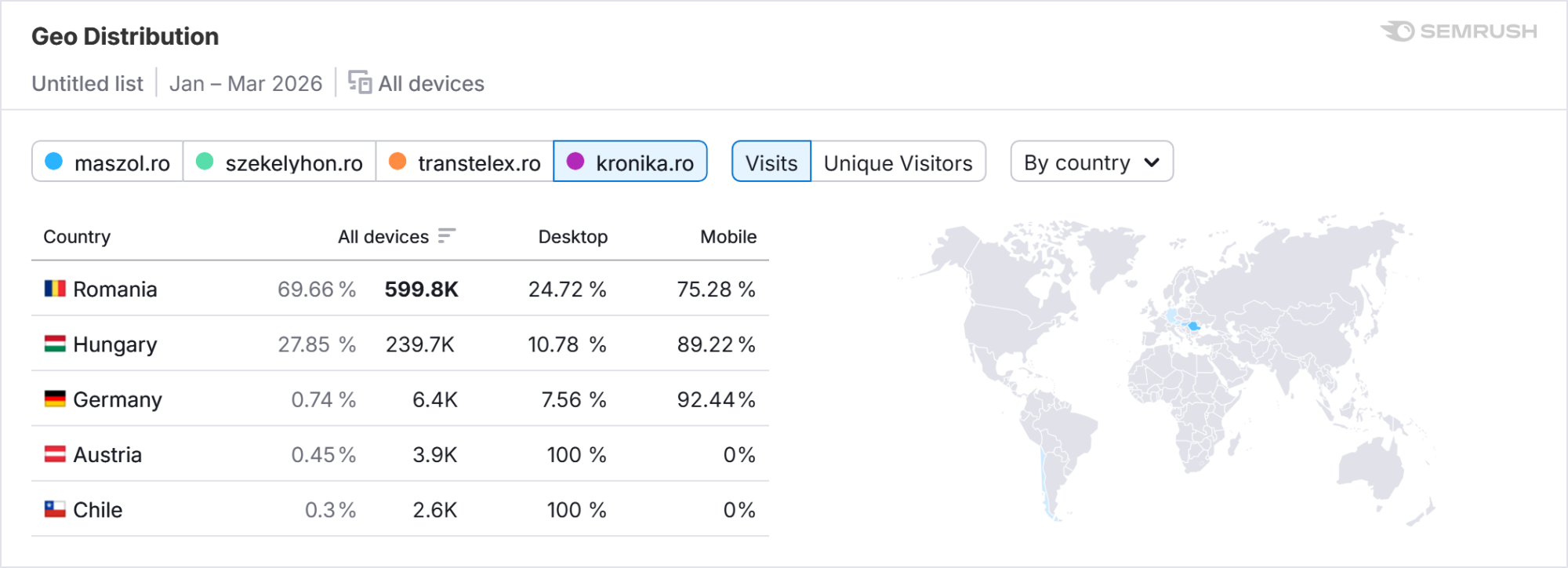Click the Hungary flag icon
This screenshot has width=1568, height=568.
55,344
